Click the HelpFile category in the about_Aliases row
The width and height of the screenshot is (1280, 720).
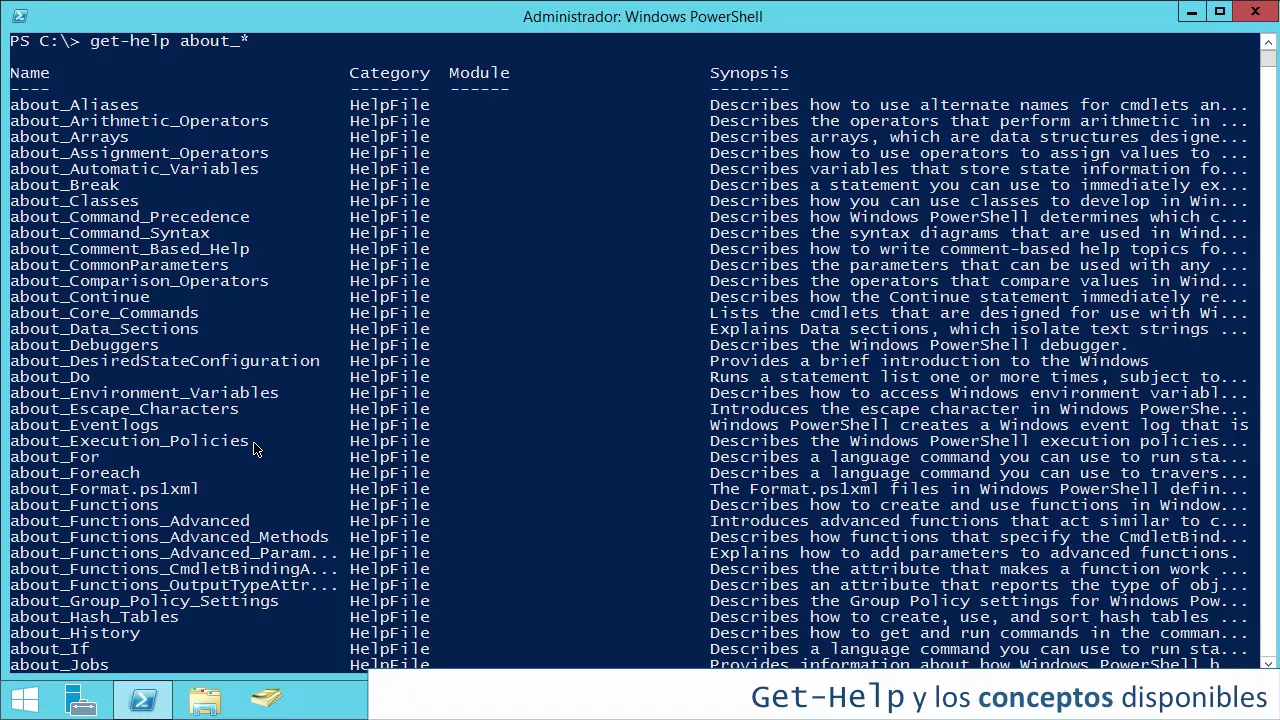(x=389, y=105)
